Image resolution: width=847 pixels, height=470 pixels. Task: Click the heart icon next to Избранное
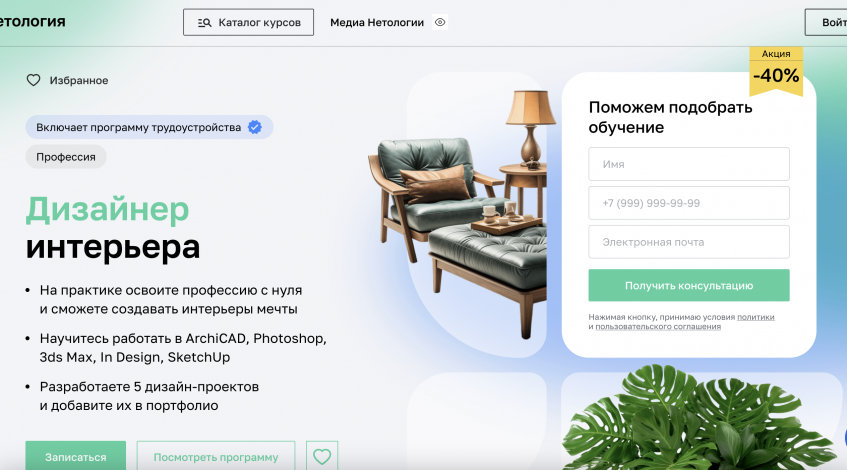pos(33,80)
